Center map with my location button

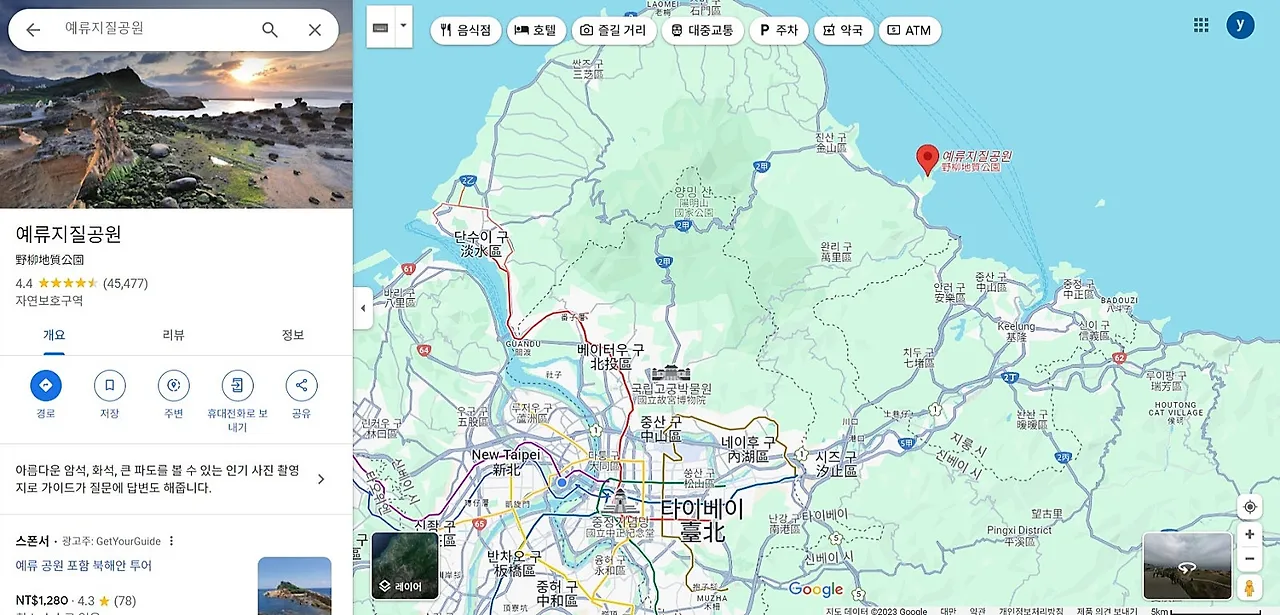1249,507
